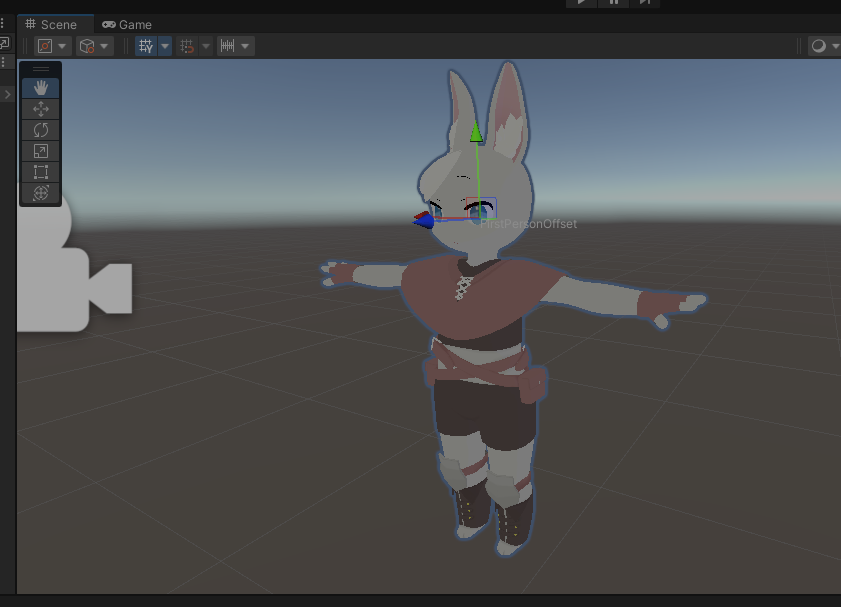Image resolution: width=841 pixels, height=607 pixels.
Task: Open the handle rotation dropdown arrow
Action: 104,46
